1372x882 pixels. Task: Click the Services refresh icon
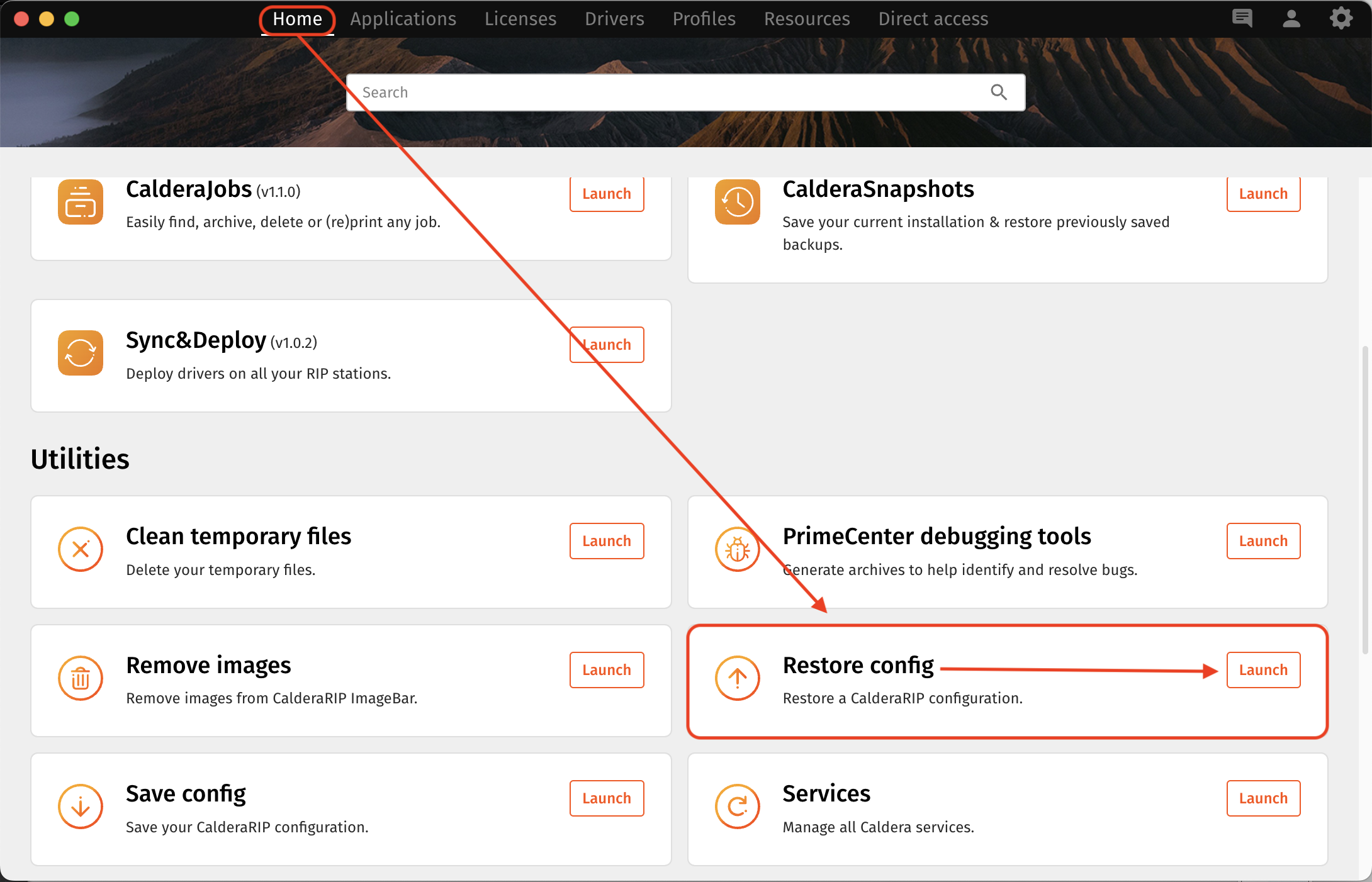[737, 807]
